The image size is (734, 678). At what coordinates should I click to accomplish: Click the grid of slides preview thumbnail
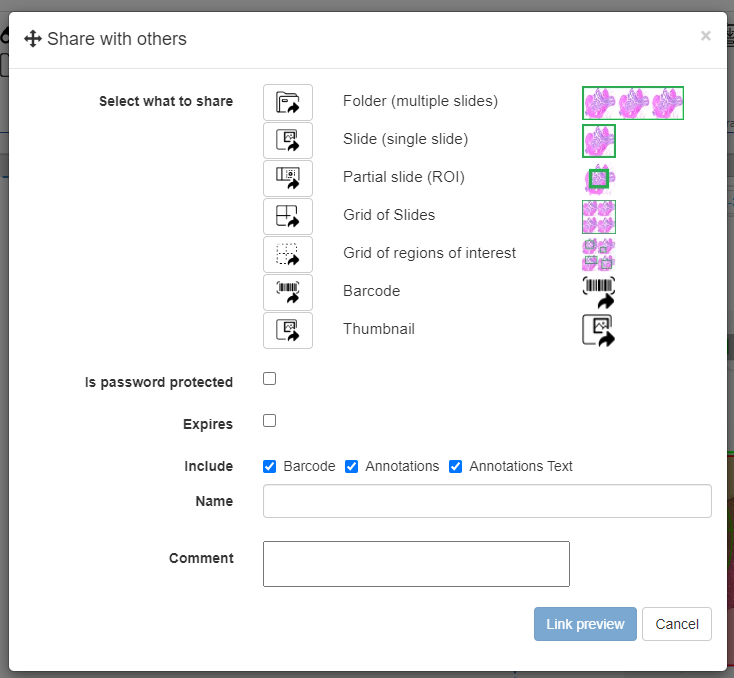pyautogui.click(x=599, y=216)
